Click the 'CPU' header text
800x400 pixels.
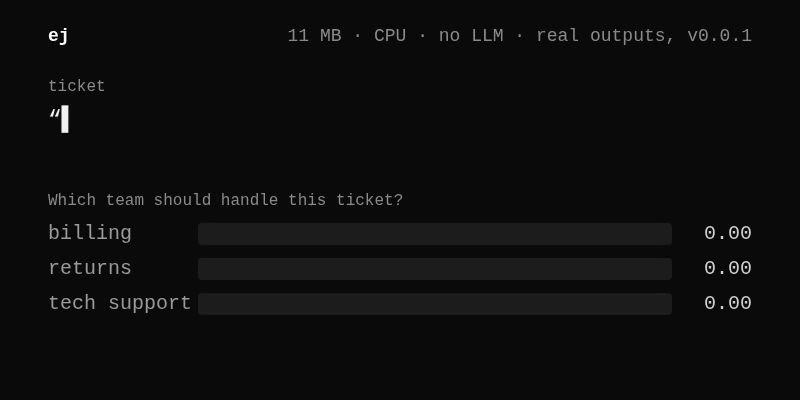pos(390,36)
